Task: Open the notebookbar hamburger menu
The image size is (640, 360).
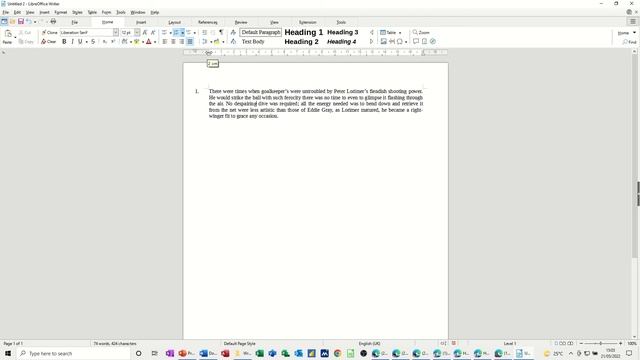Action: pos(633,22)
